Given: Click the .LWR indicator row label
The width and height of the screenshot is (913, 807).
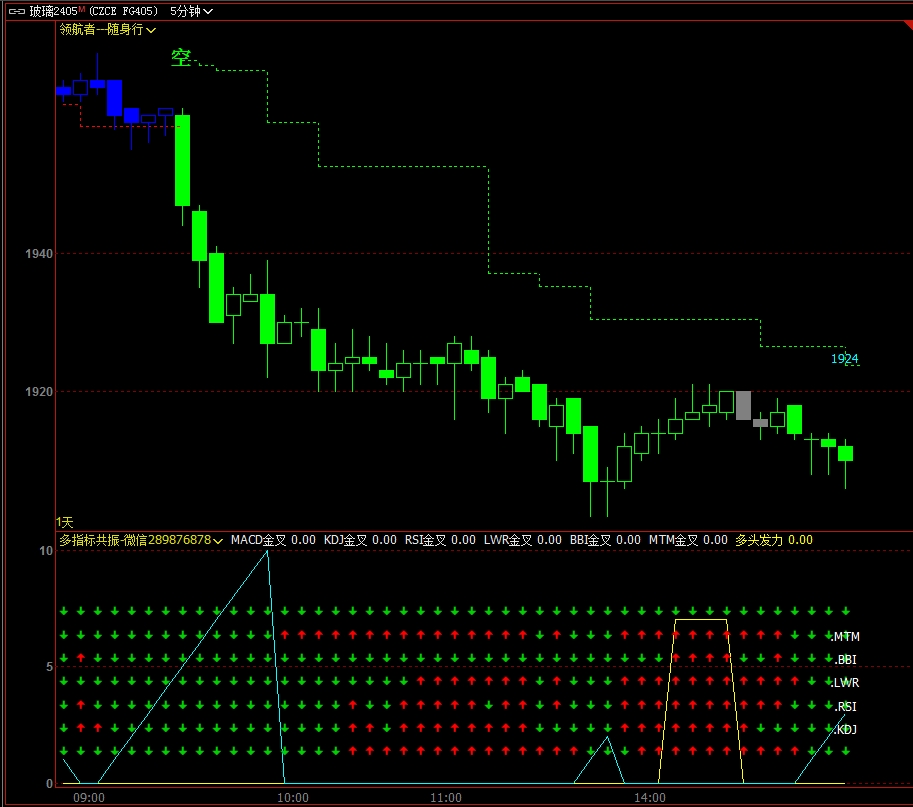Looking at the screenshot, I should [846, 683].
